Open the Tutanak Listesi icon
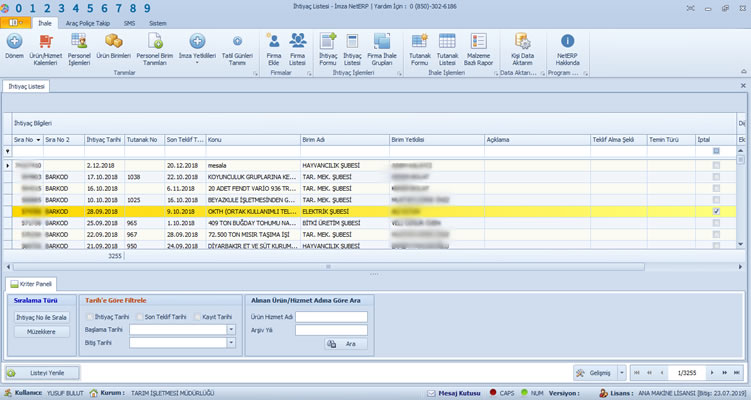This screenshot has width=751, height=400. pos(447,42)
